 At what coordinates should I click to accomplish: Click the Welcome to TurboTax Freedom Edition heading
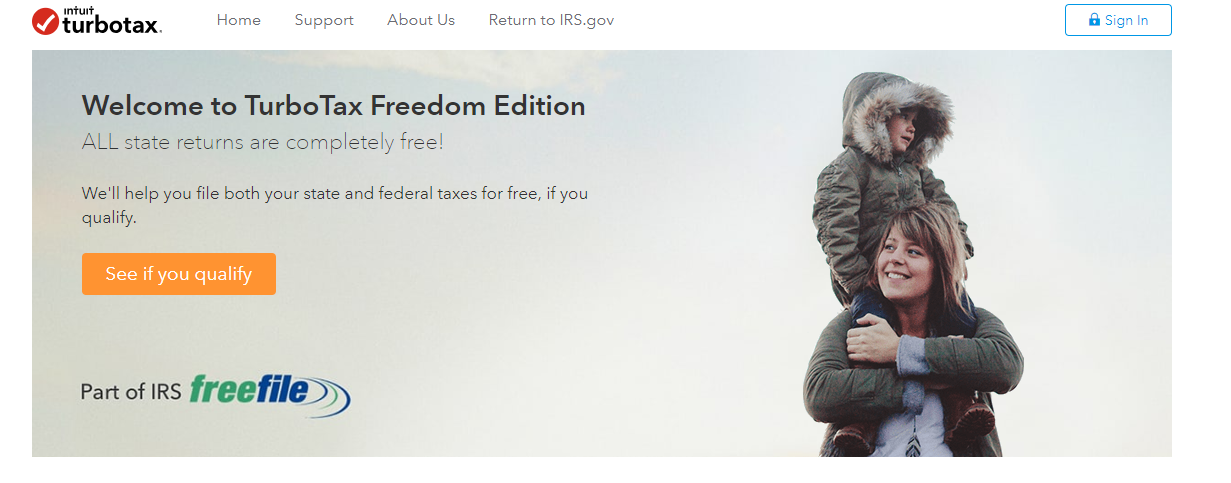pyautogui.click(x=334, y=106)
